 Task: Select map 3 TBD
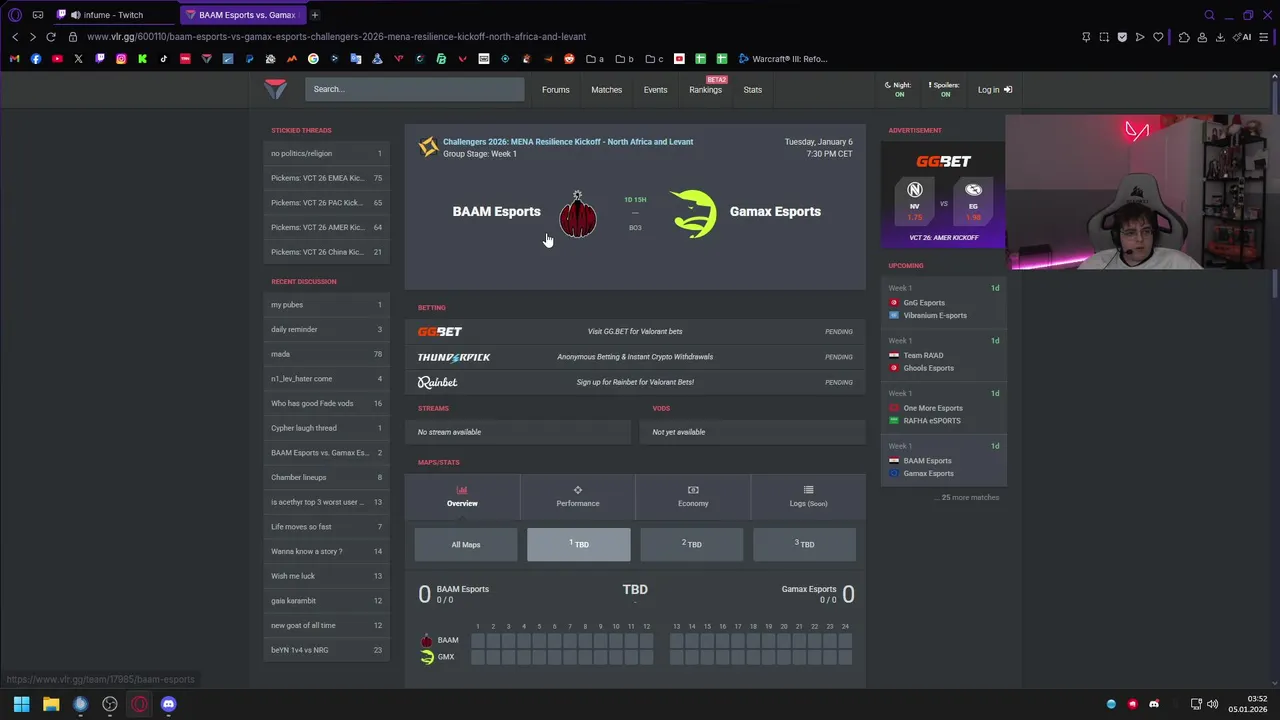tap(805, 545)
